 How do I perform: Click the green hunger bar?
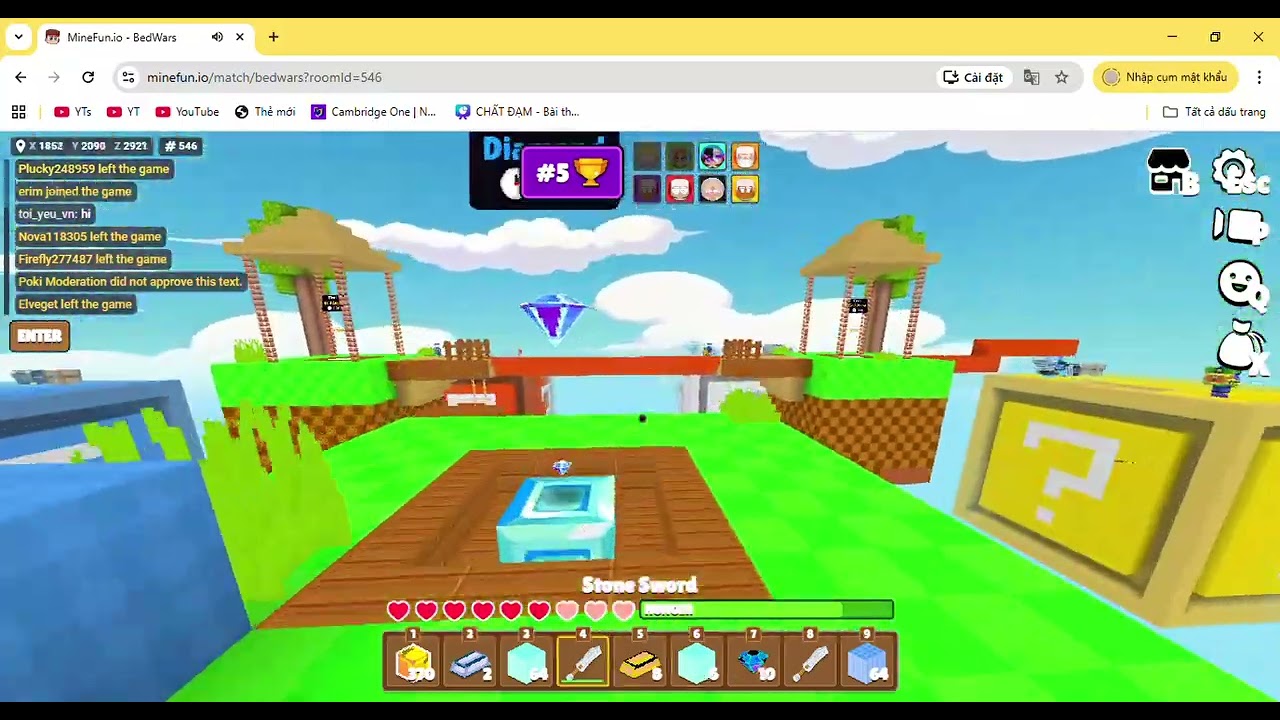[x=767, y=609]
